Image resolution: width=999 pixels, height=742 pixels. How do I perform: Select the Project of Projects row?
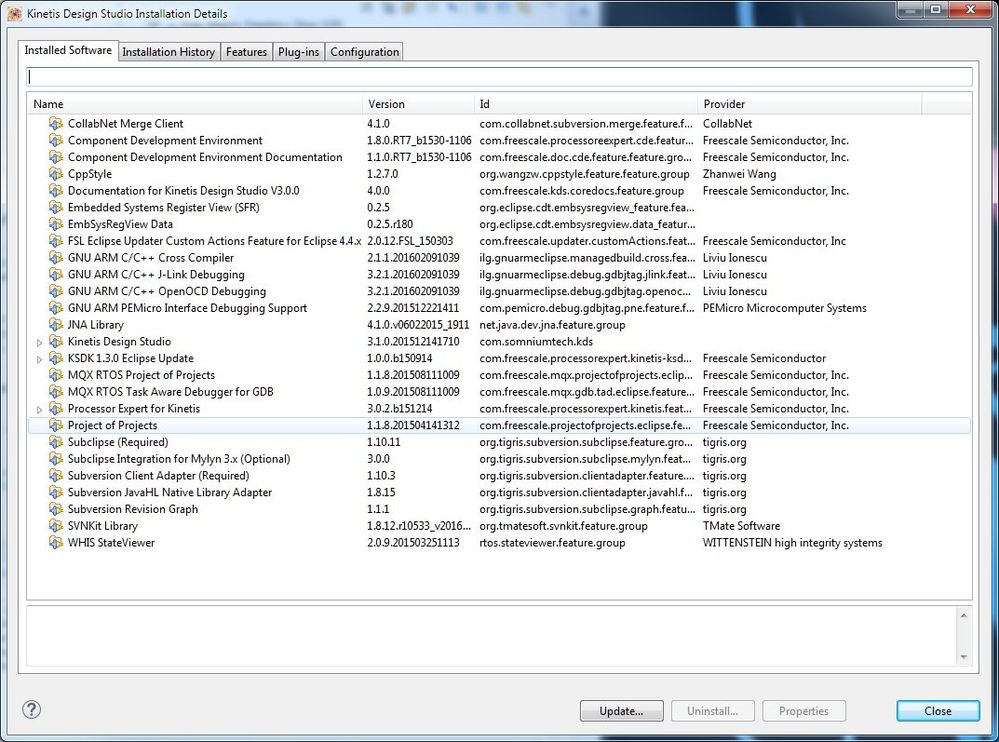(500, 425)
